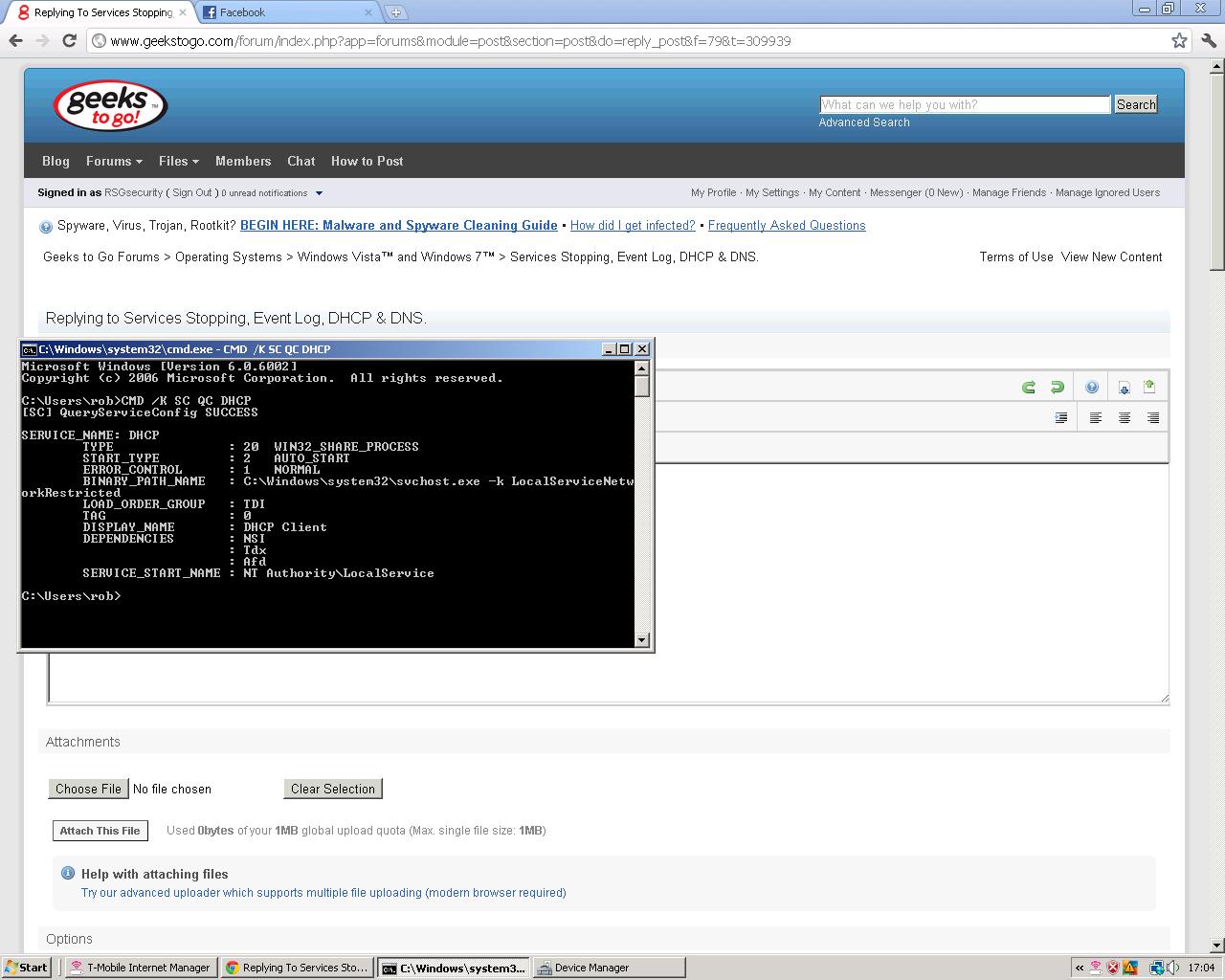This screenshot has height=980, width=1225.
Task: Open the Files dropdown menu
Action: click(179, 161)
